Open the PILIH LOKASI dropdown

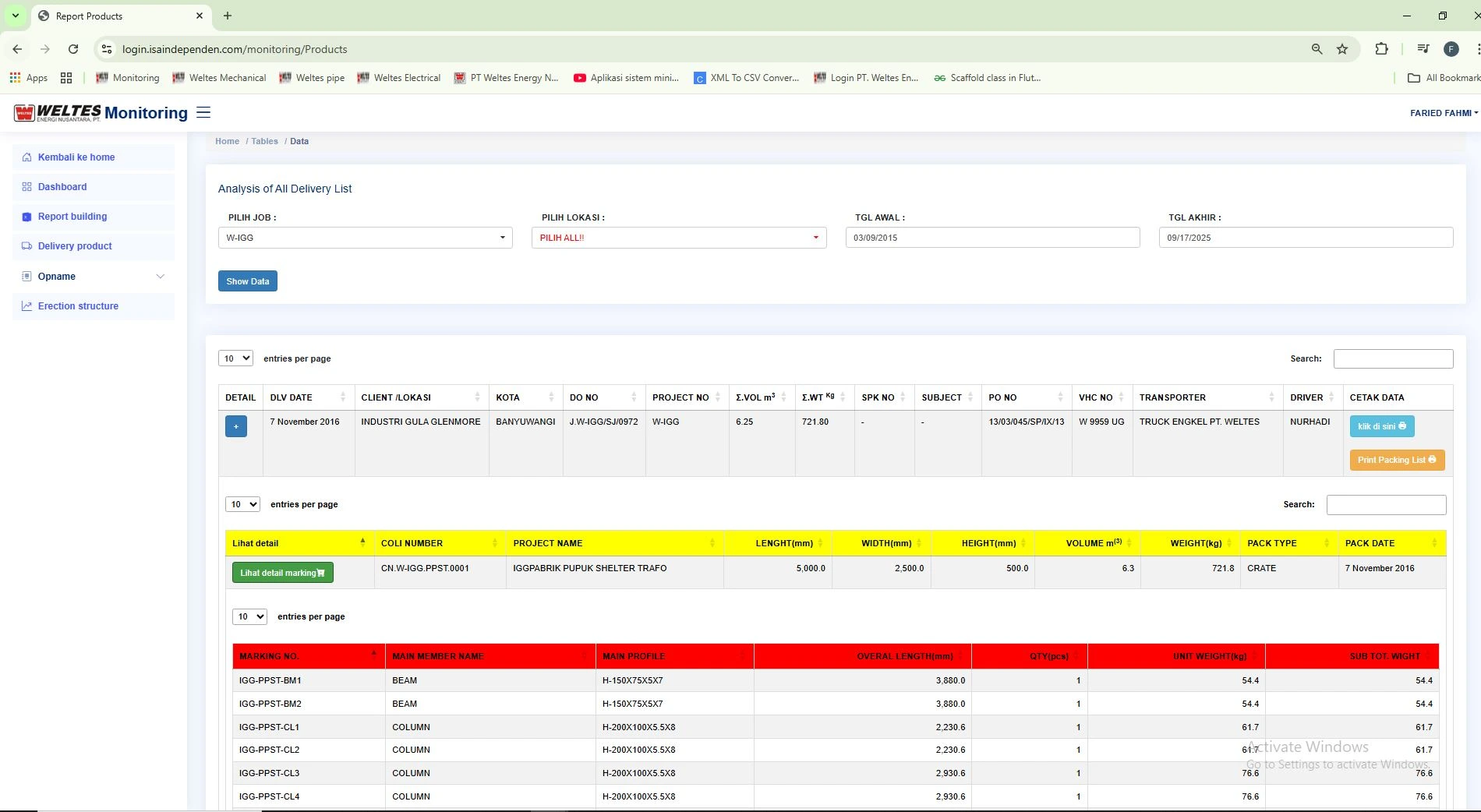tap(678, 238)
